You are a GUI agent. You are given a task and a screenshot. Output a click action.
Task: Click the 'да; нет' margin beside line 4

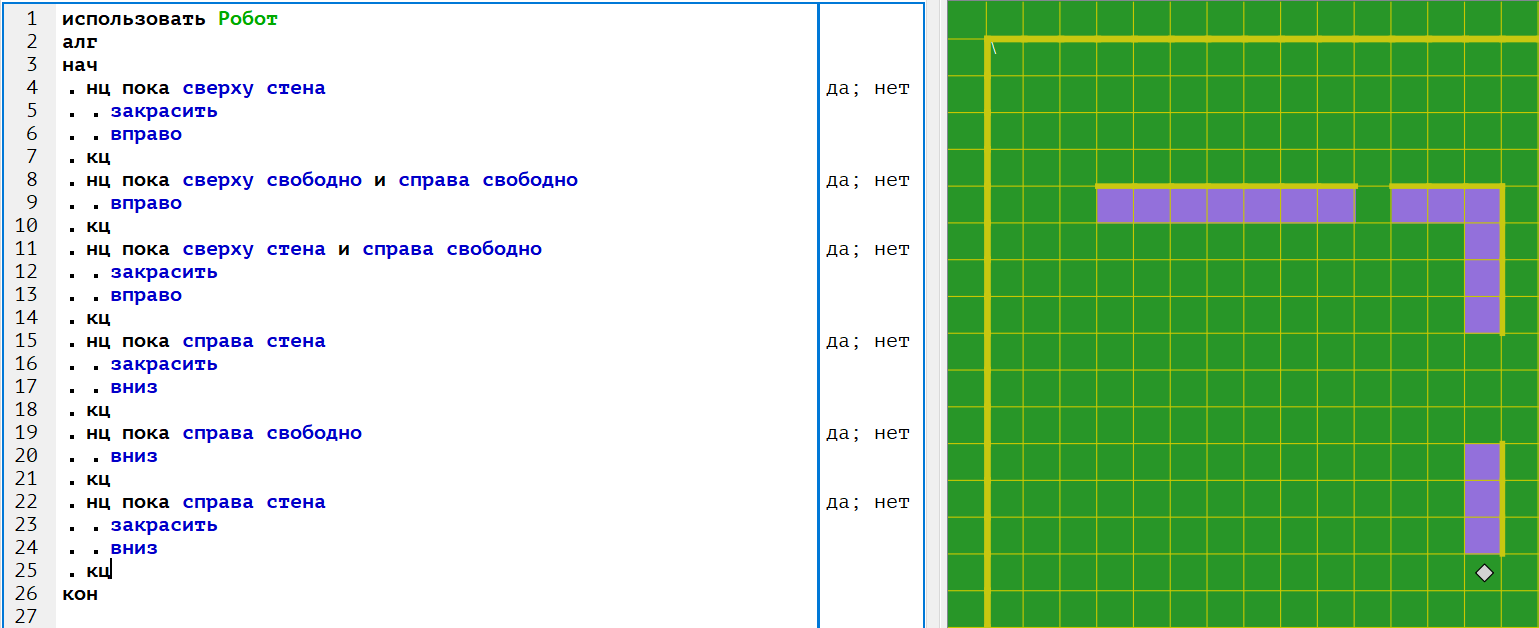867,88
